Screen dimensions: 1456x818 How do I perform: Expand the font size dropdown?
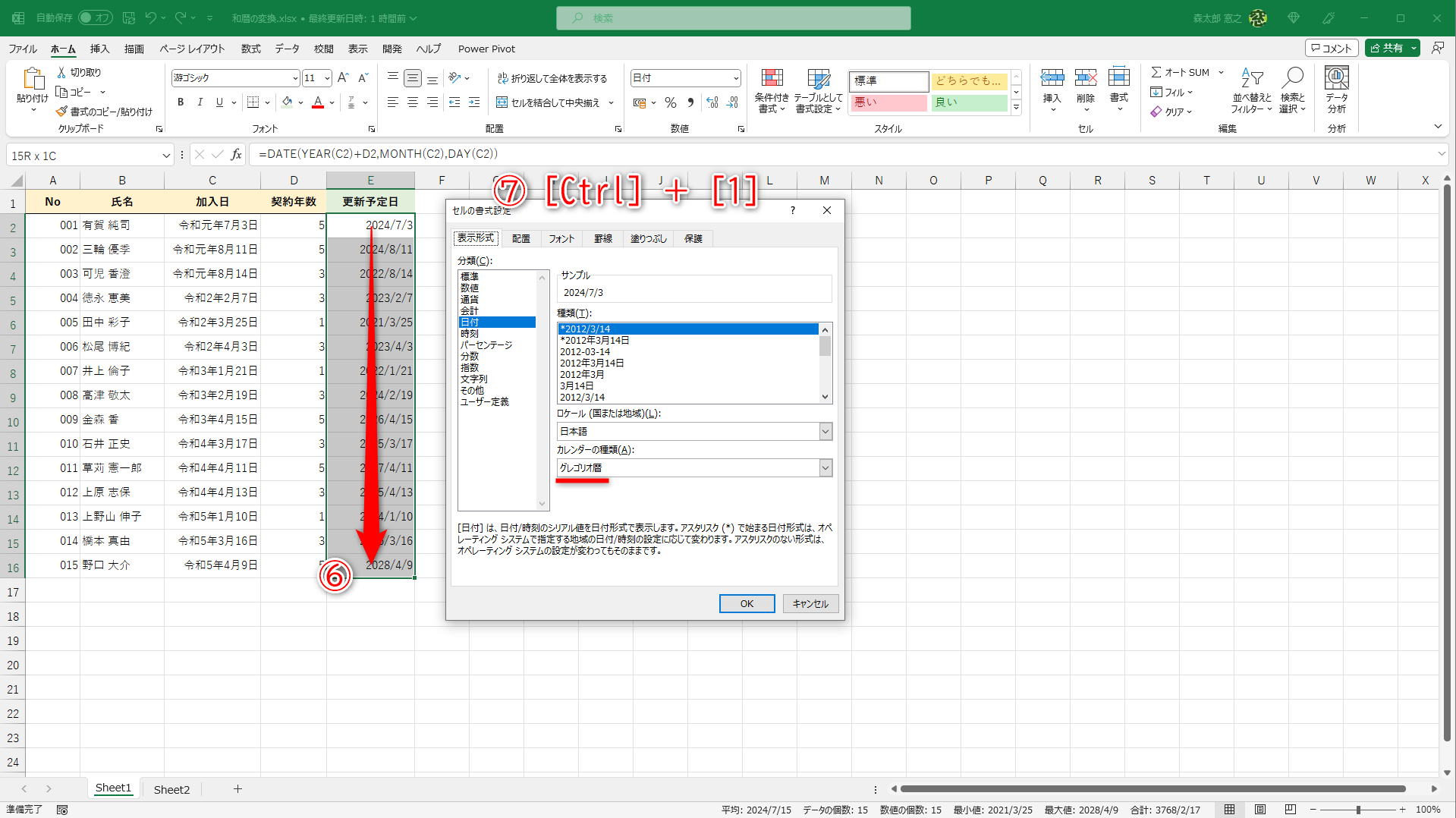pos(326,77)
